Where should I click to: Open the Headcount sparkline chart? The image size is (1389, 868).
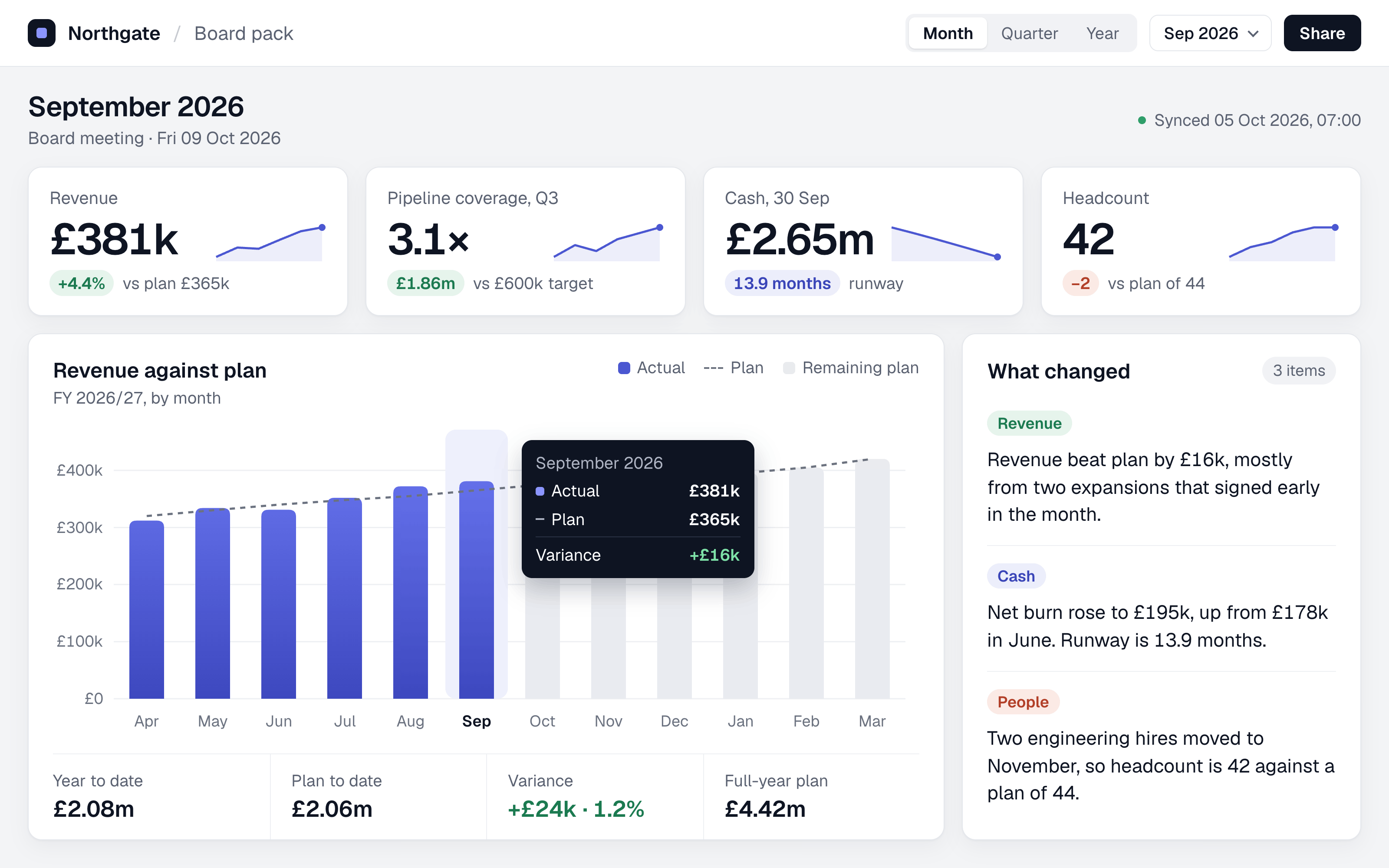tap(1284, 243)
